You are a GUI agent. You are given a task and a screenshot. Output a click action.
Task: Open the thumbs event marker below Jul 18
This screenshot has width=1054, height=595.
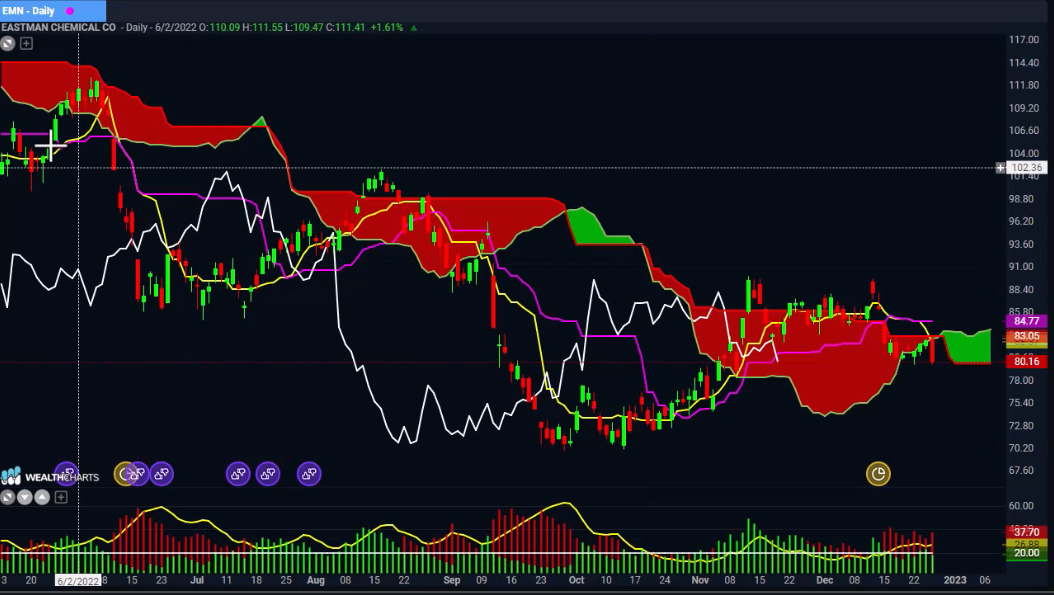pyautogui.click(x=238, y=474)
